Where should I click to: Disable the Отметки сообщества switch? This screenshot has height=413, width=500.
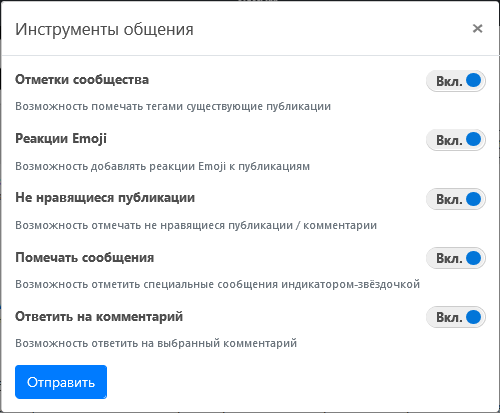pyautogui.click(x=456, y=81)
